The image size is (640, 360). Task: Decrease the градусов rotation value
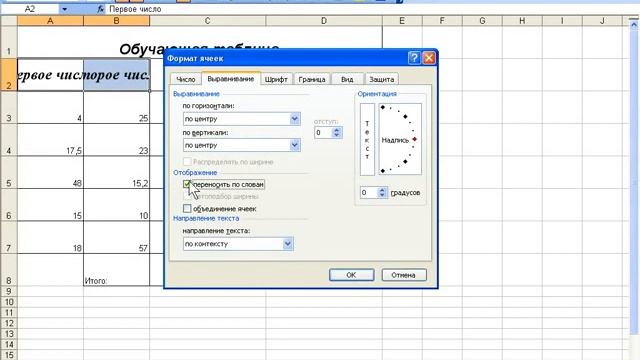[382, 195]
